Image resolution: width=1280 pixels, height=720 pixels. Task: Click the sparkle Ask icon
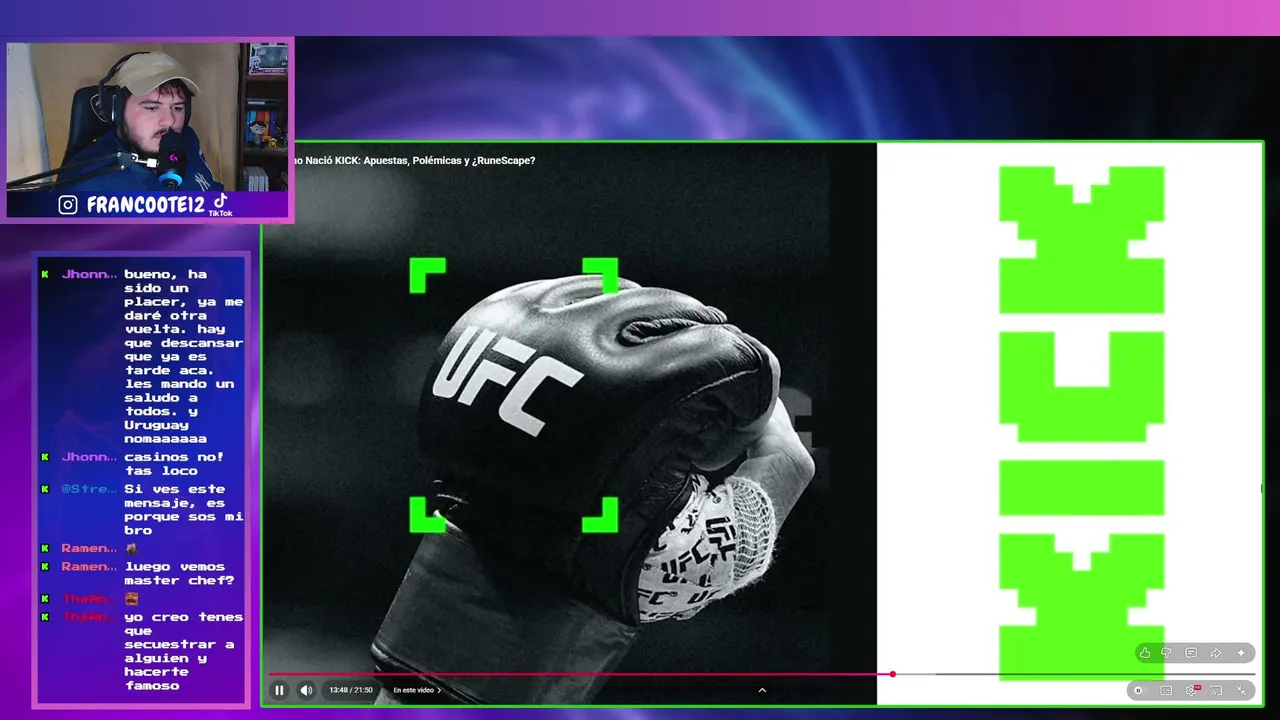click(1241, 653)
